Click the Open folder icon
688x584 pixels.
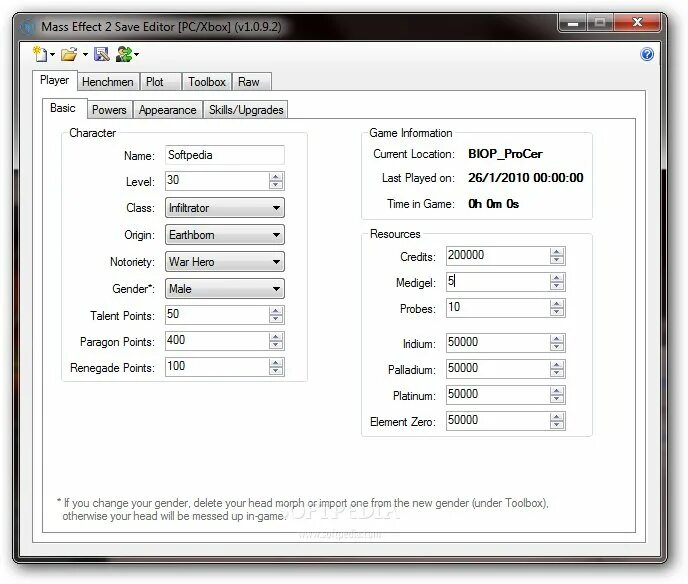[69, 54]
